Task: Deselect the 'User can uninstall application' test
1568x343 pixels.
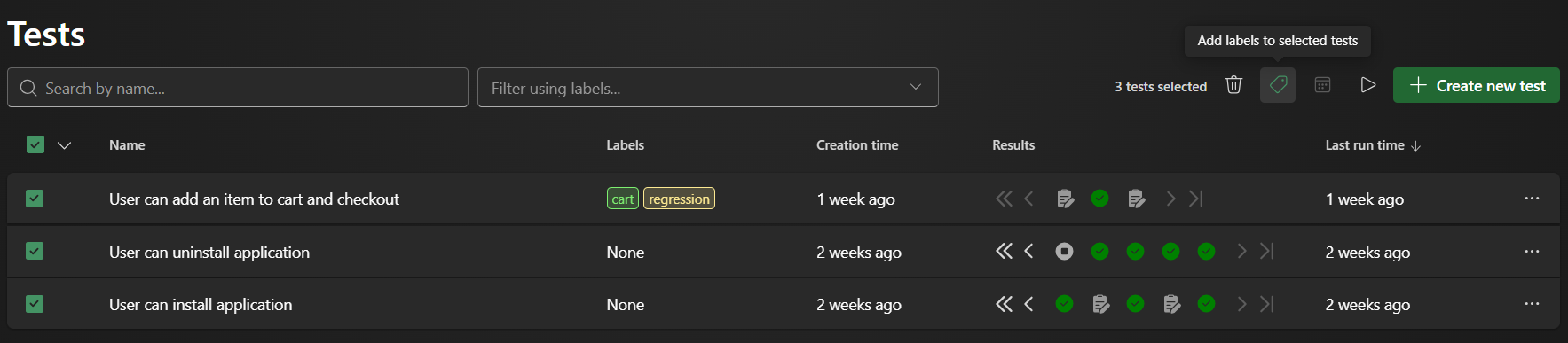Action: [35, 251]
